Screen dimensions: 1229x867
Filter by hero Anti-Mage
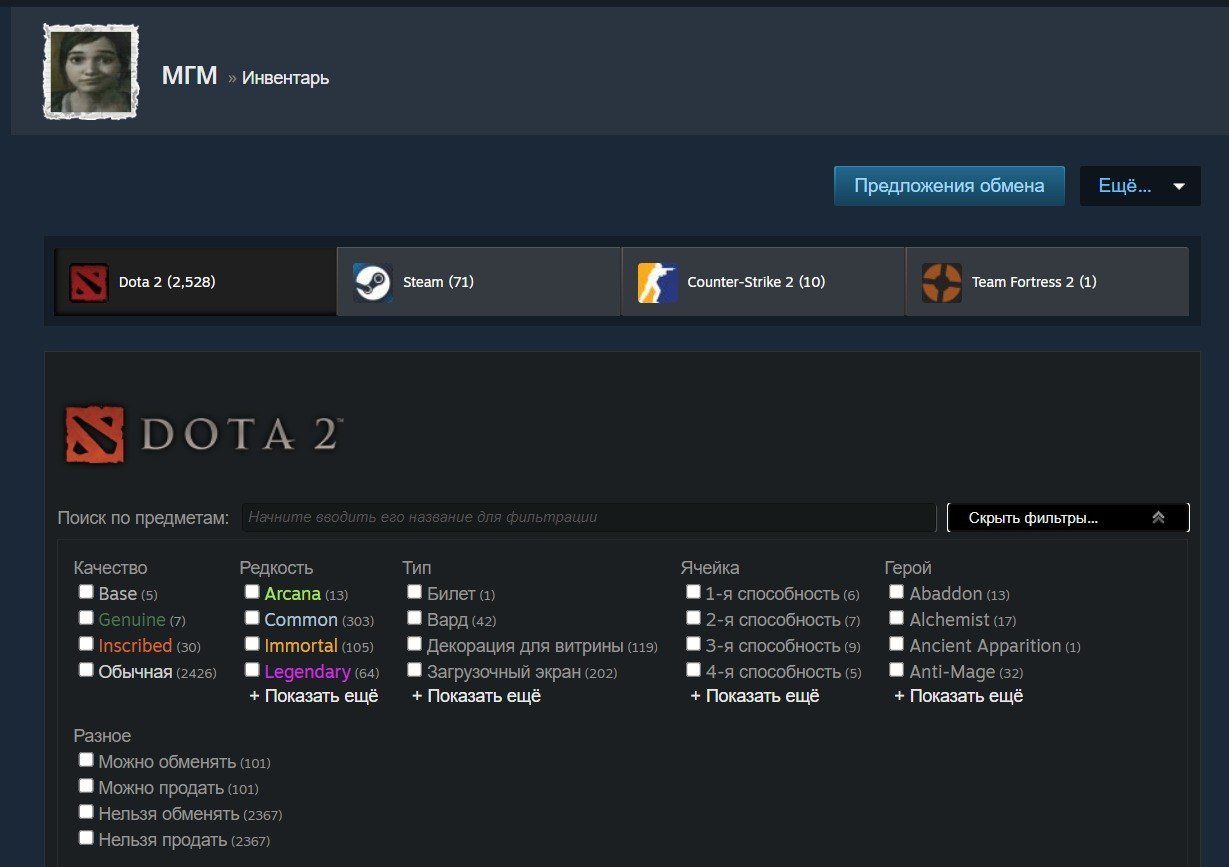(x=897, y=670)
